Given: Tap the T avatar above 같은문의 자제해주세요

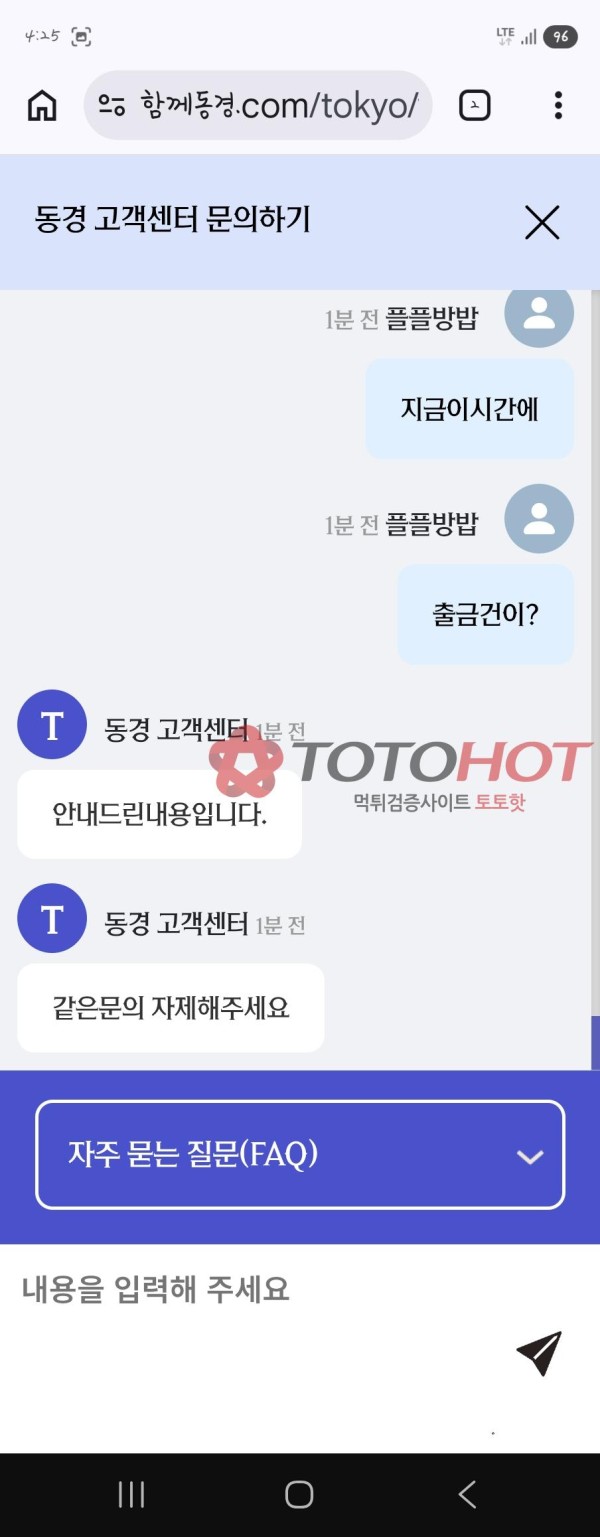Looking at the screenshot, I should (x=52, y=918).
